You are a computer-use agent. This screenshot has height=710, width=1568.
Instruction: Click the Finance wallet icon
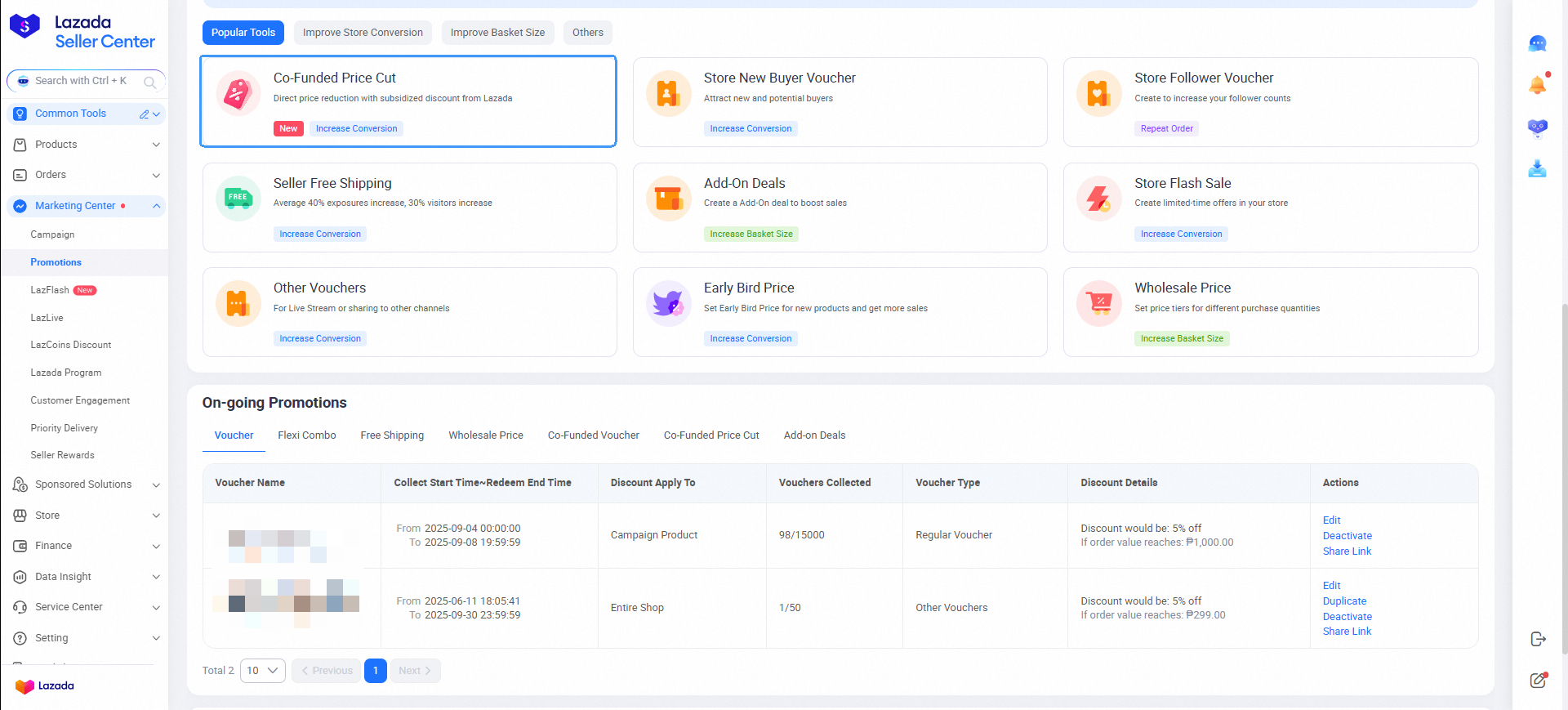[x=20, y=546]
